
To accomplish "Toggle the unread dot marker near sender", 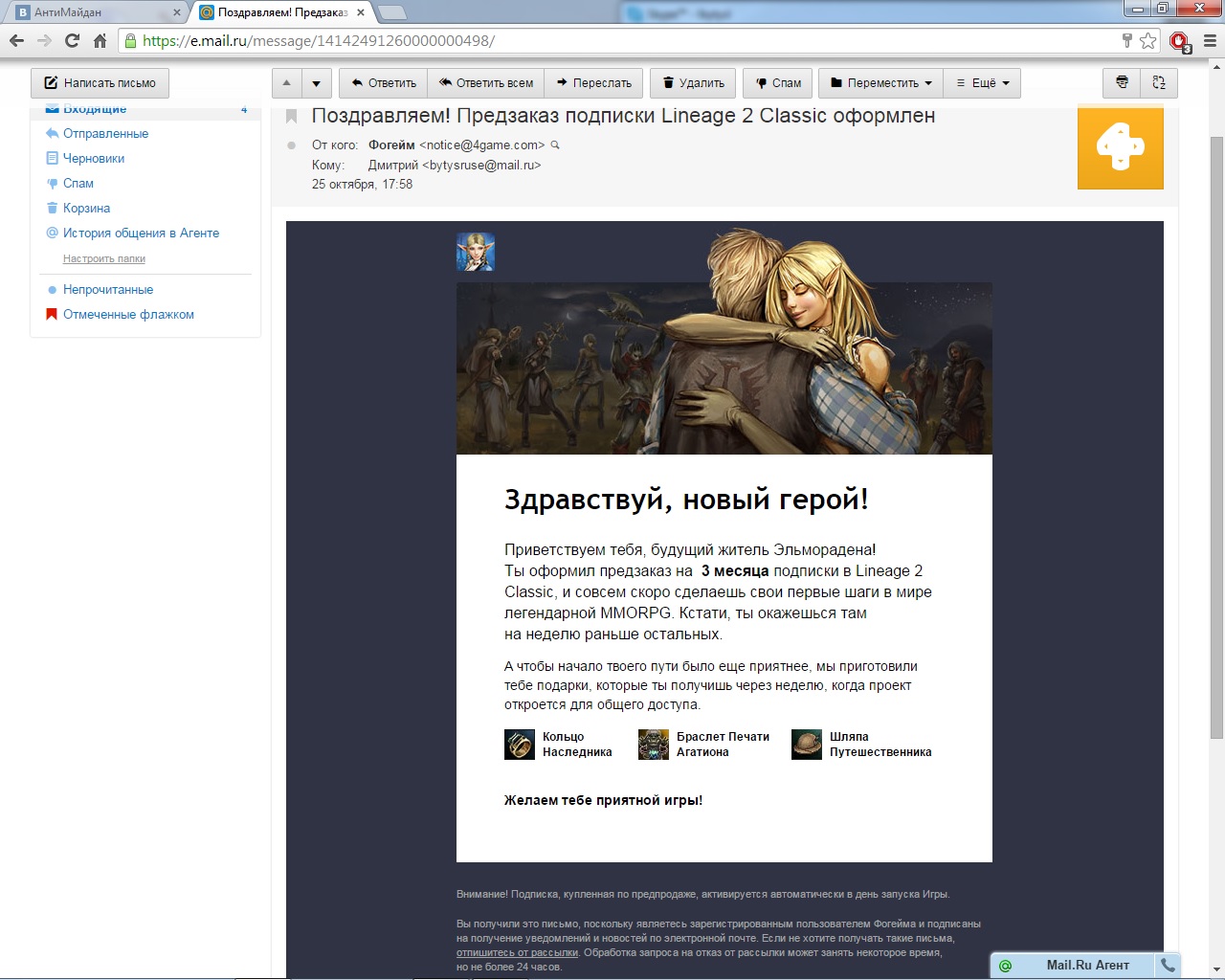I will pos(292,145).
